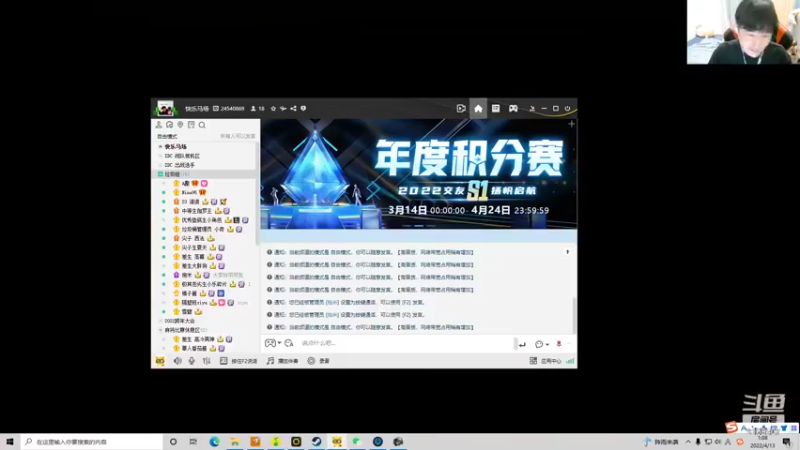Image resolution: width=800 pixels, height=450 pixels.
Task: Click the chat log vertical scrollbar
Action: [574, 314]
